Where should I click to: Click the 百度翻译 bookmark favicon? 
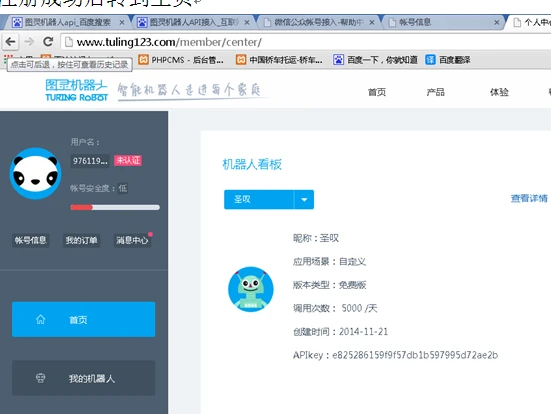click(430, 60)
